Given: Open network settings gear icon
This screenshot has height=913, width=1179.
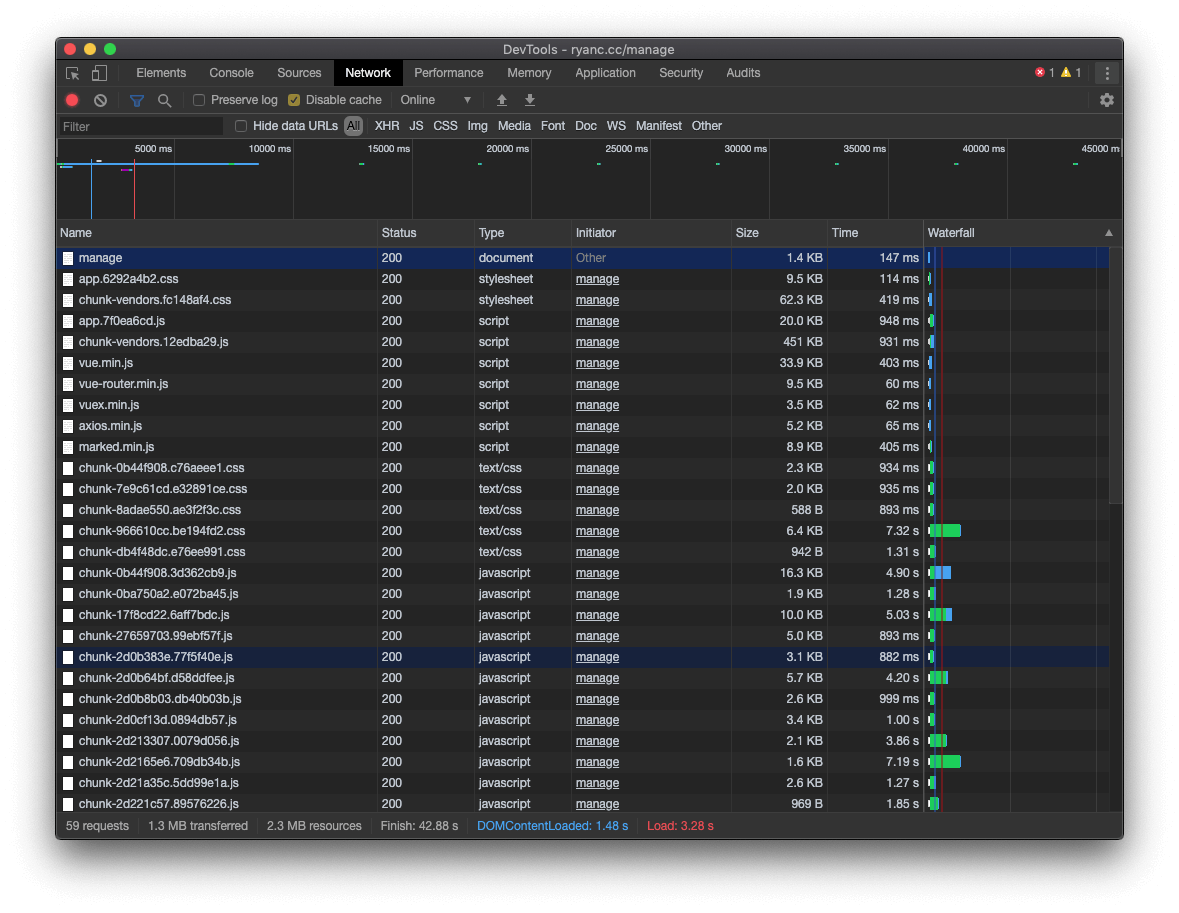Looking at the screenshot, I should pyautogui.click(x=1106, y=100).
